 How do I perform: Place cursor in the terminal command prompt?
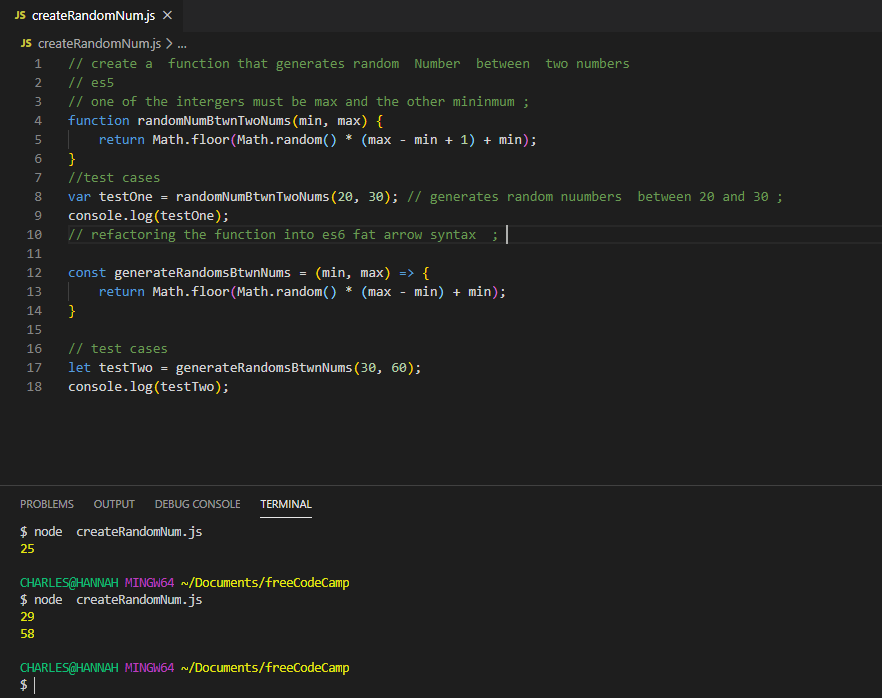pyautogui.click(x=32, y=685)
